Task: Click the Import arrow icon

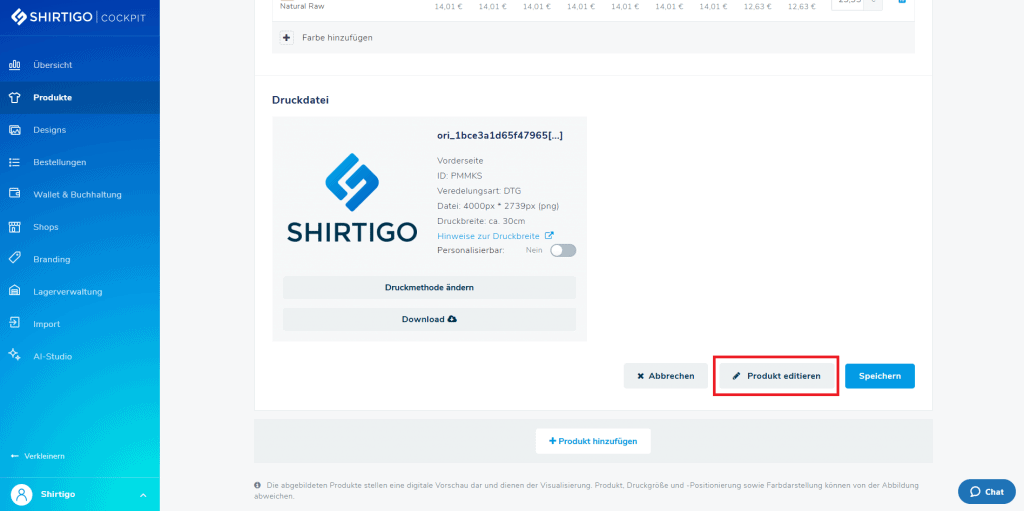Action: (14, 324)
